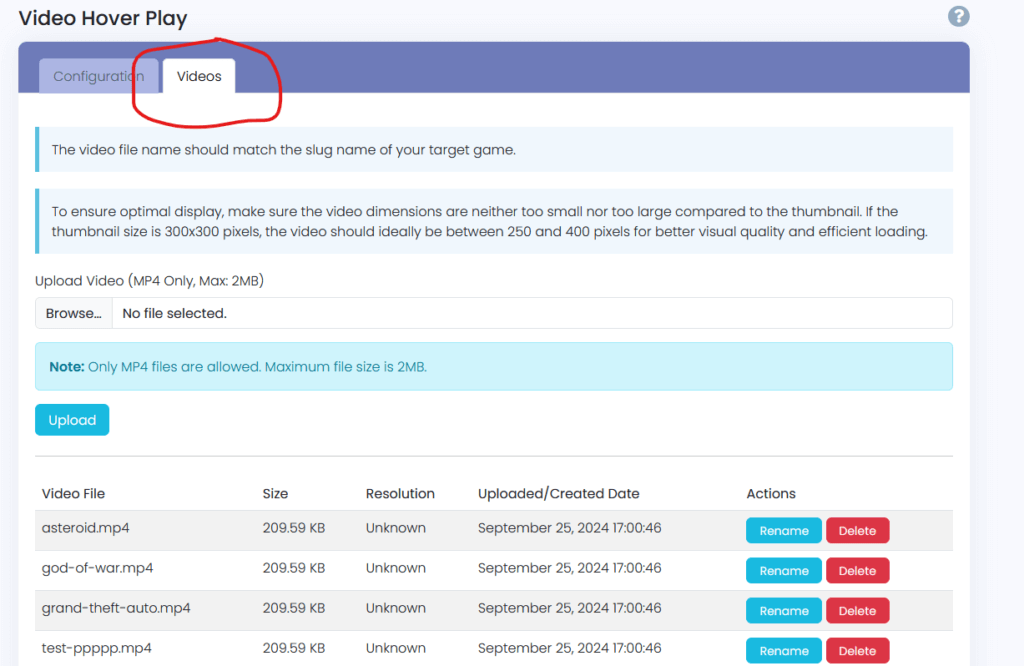Click the Resolution column header
Viewport: 1024px width, 666px height.
pyautogui.click(x=400, y=494)
